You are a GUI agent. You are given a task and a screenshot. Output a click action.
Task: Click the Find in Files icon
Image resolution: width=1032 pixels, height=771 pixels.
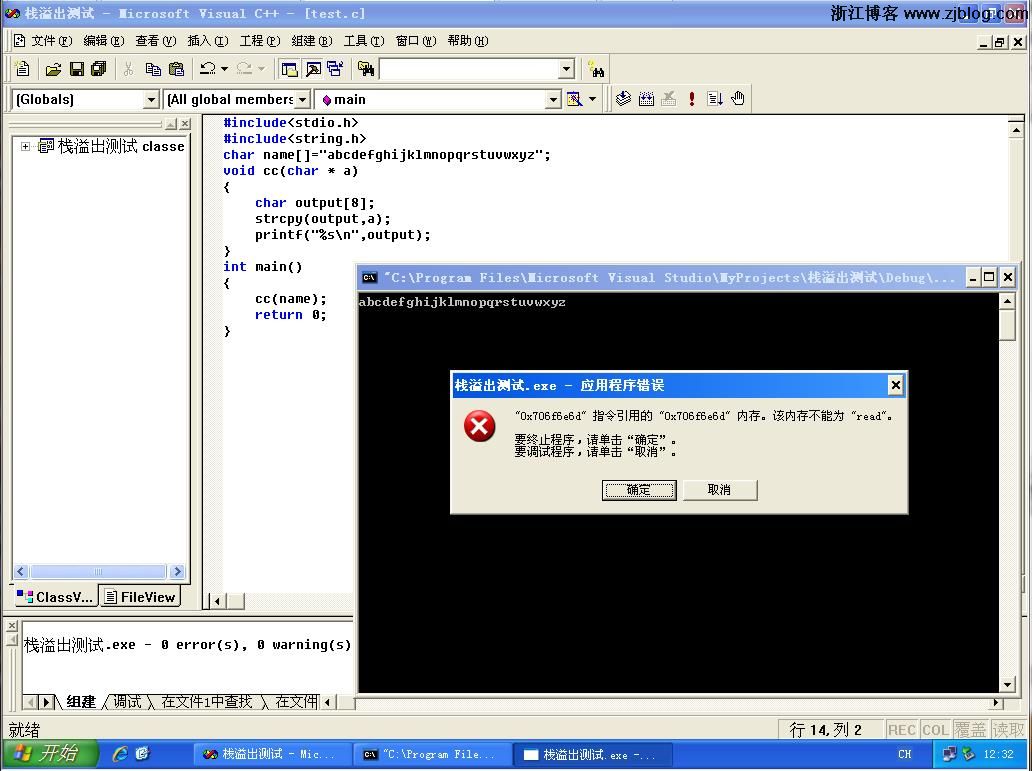click(365, 68)
